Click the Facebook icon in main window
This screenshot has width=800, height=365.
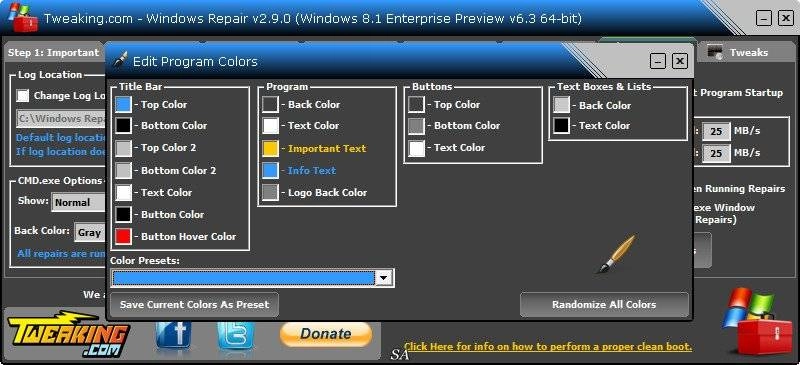pyautogui.click(x=173, y=336)
